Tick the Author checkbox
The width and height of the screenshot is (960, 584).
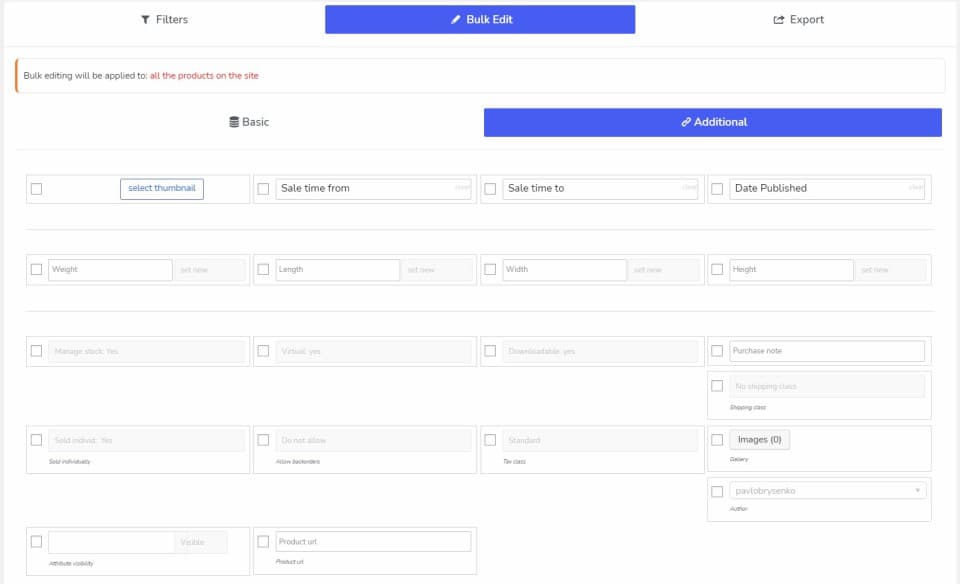click(717, 491)
